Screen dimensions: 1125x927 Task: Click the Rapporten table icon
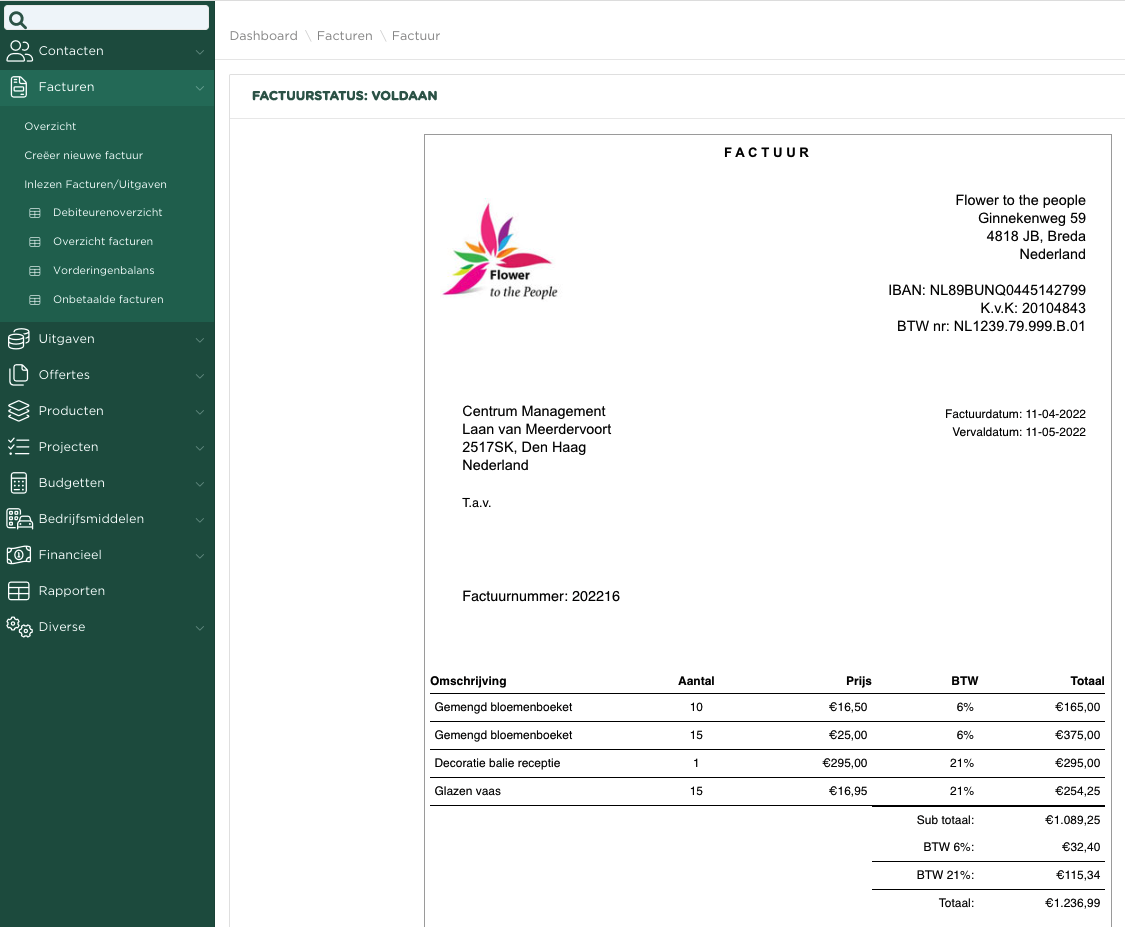18,591
